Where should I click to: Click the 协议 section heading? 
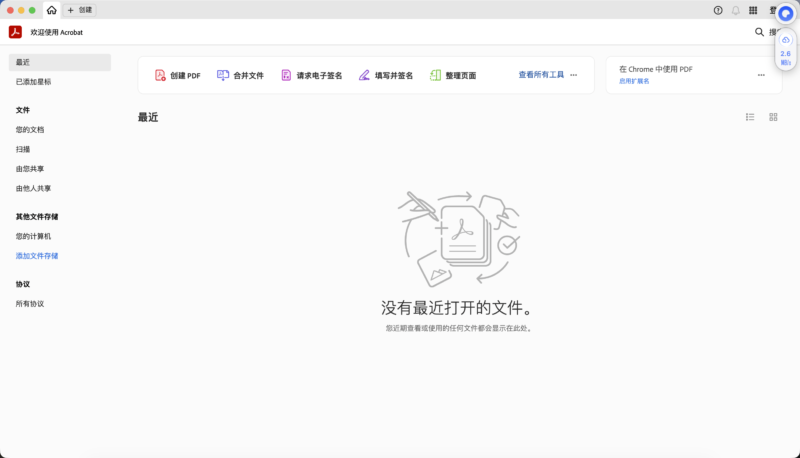click(x=22, y=284)
